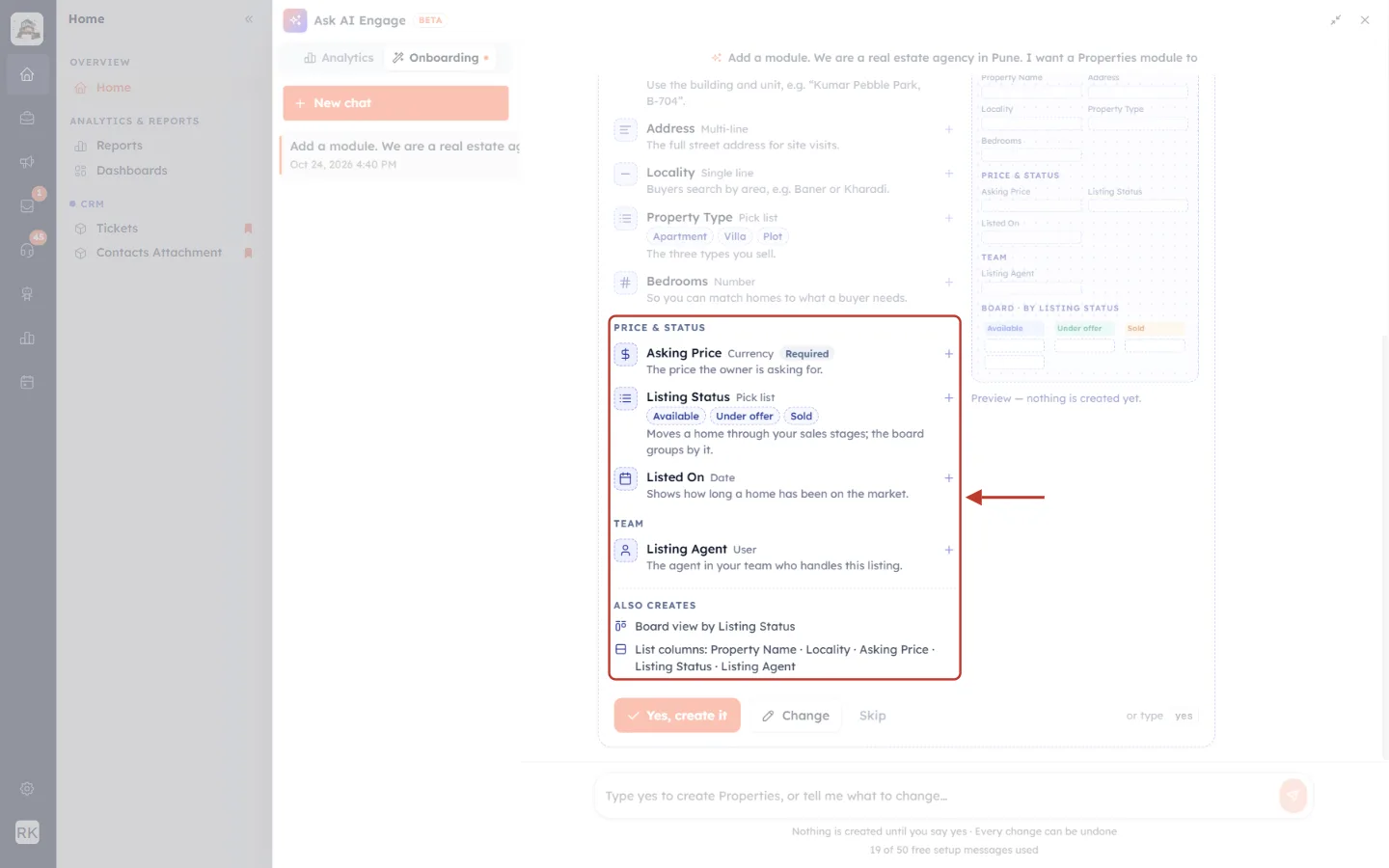
Task: Switch to the Analytics tab
Action: pos(339,58)
